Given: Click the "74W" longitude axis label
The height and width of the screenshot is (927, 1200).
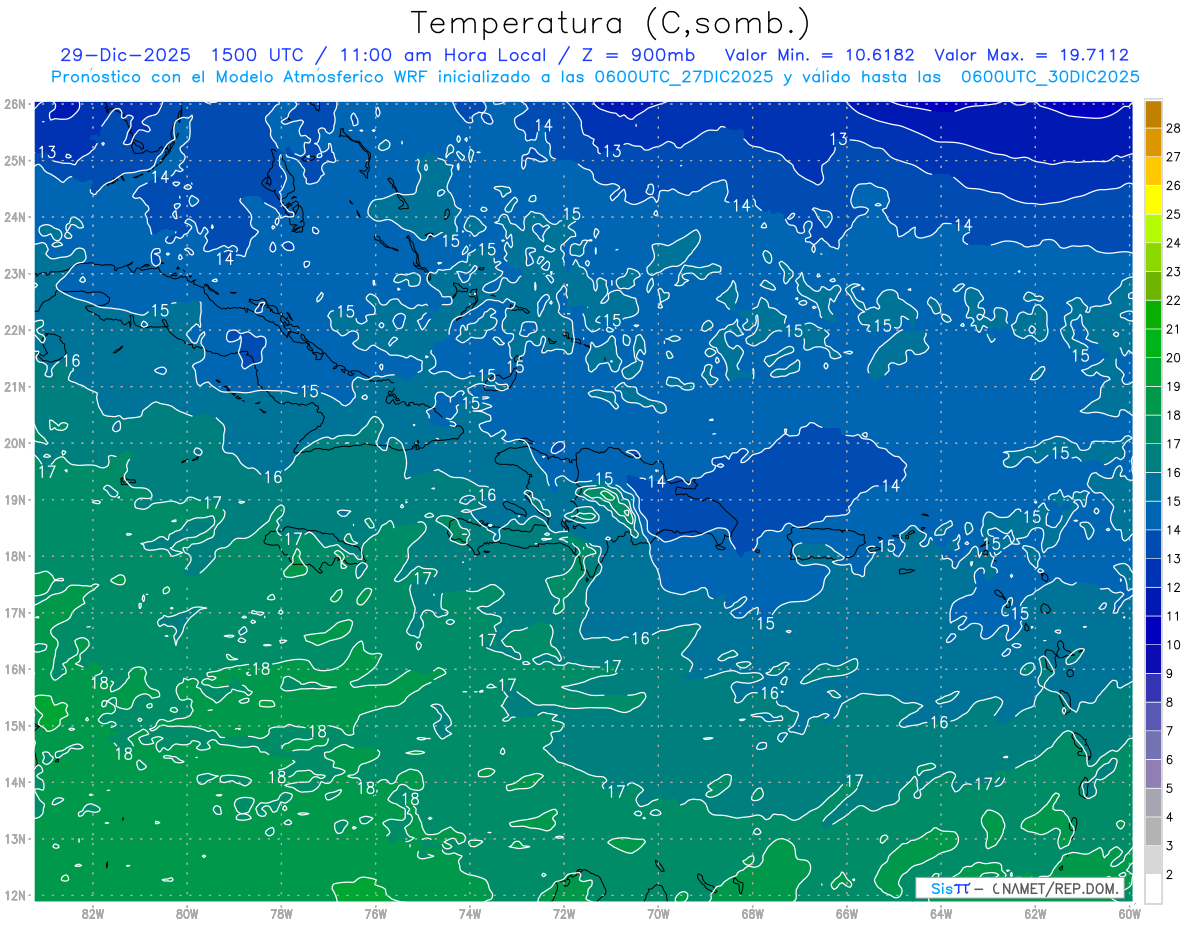Looking at the screenshot, I should pyautogui.click(x=470, y=913).
